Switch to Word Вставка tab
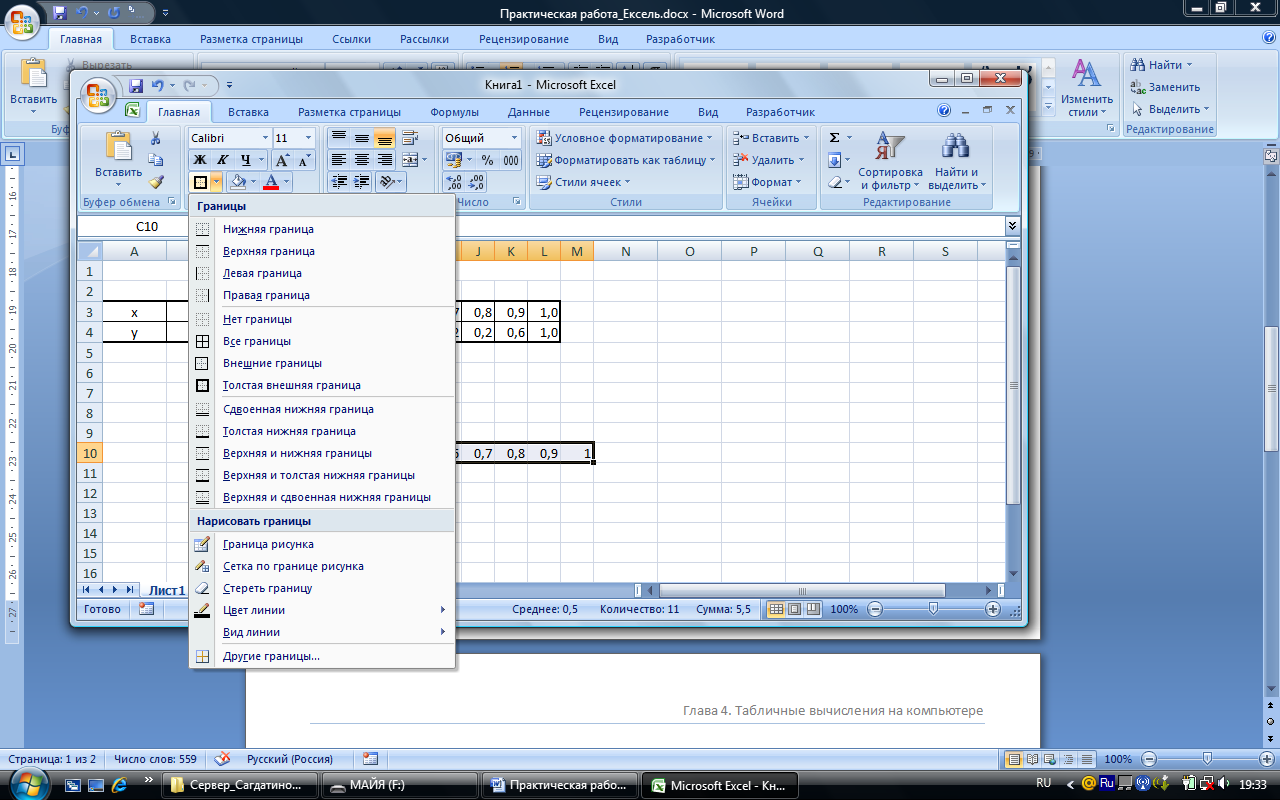Viewport: 1280px width, 800px height. point(150,39)
